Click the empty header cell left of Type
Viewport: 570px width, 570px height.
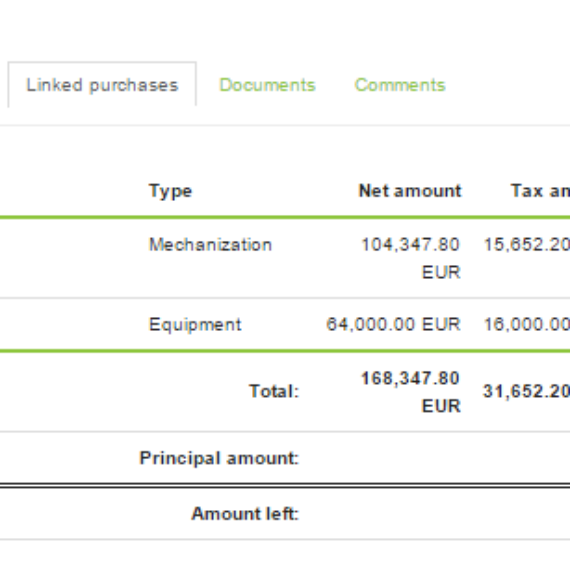pyautogui.click(x=71, y=191)
